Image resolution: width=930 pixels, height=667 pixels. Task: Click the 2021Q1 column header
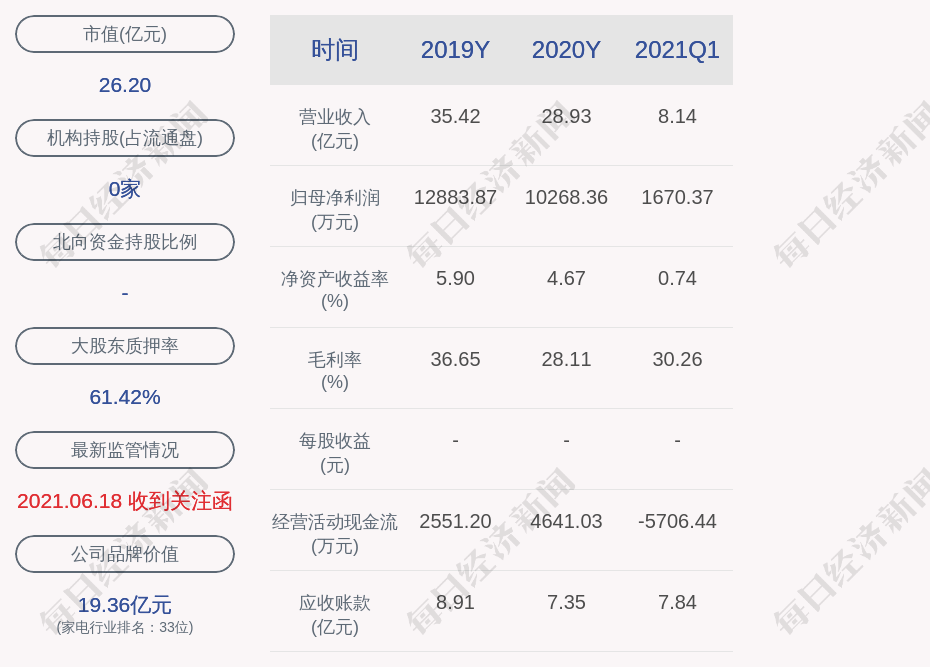click(677, 50)
